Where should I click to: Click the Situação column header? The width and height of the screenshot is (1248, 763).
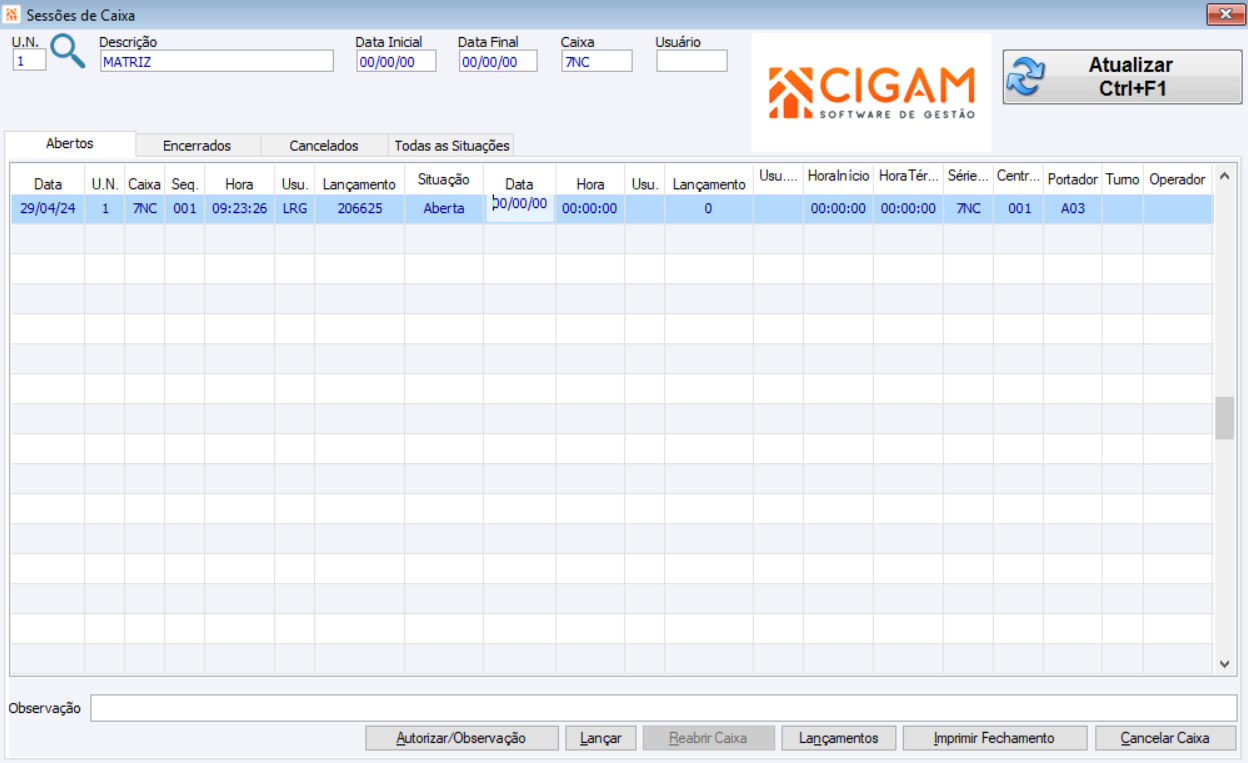pos(444,180)
